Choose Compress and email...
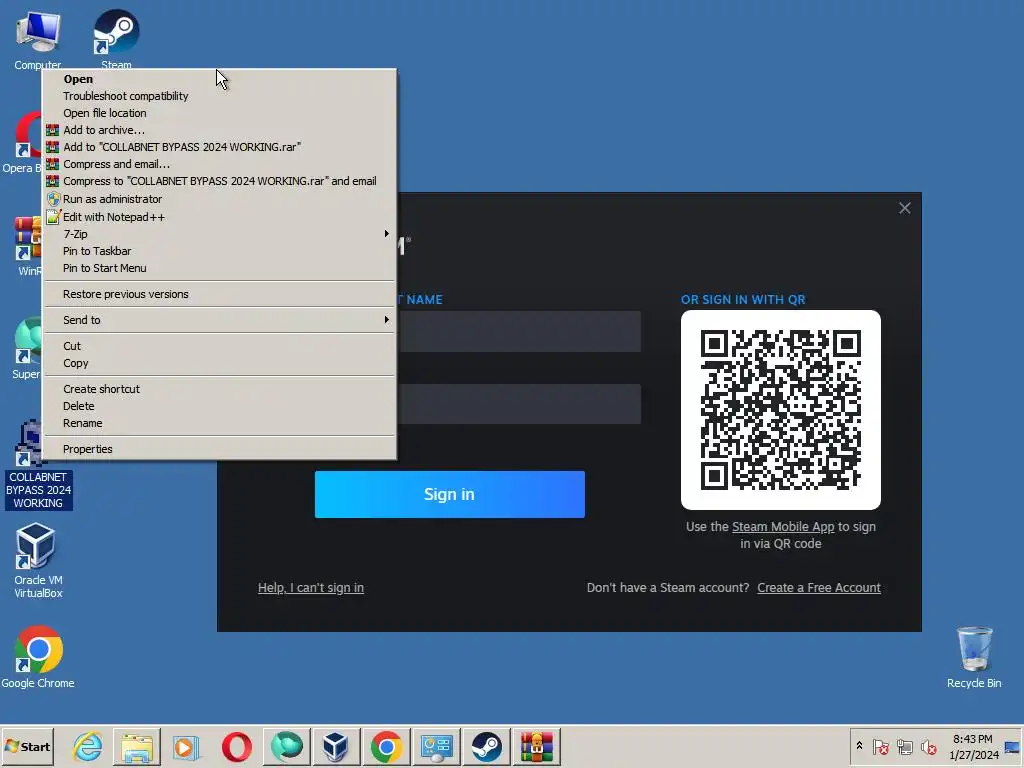The width and height of the screenshot is (1024, 768). tap(219, 164)
